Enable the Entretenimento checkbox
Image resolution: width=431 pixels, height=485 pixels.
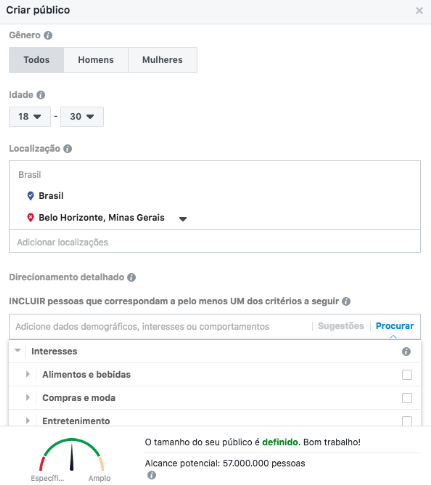click(407, 421)
